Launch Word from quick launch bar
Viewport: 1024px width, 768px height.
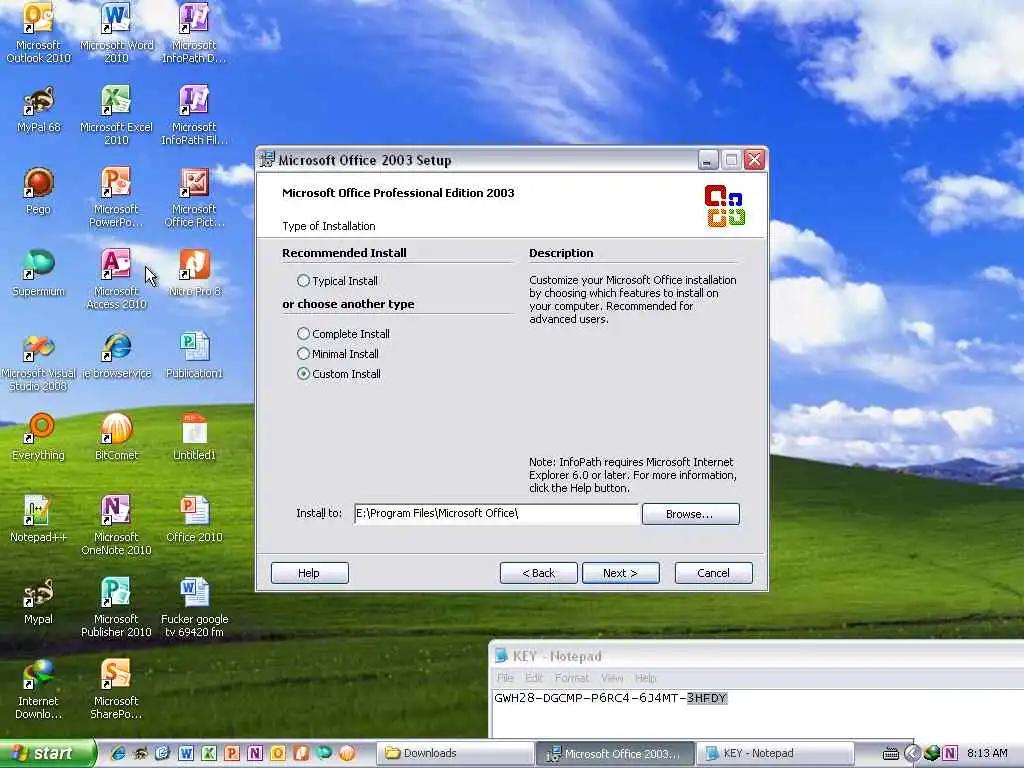click(186, 753)
